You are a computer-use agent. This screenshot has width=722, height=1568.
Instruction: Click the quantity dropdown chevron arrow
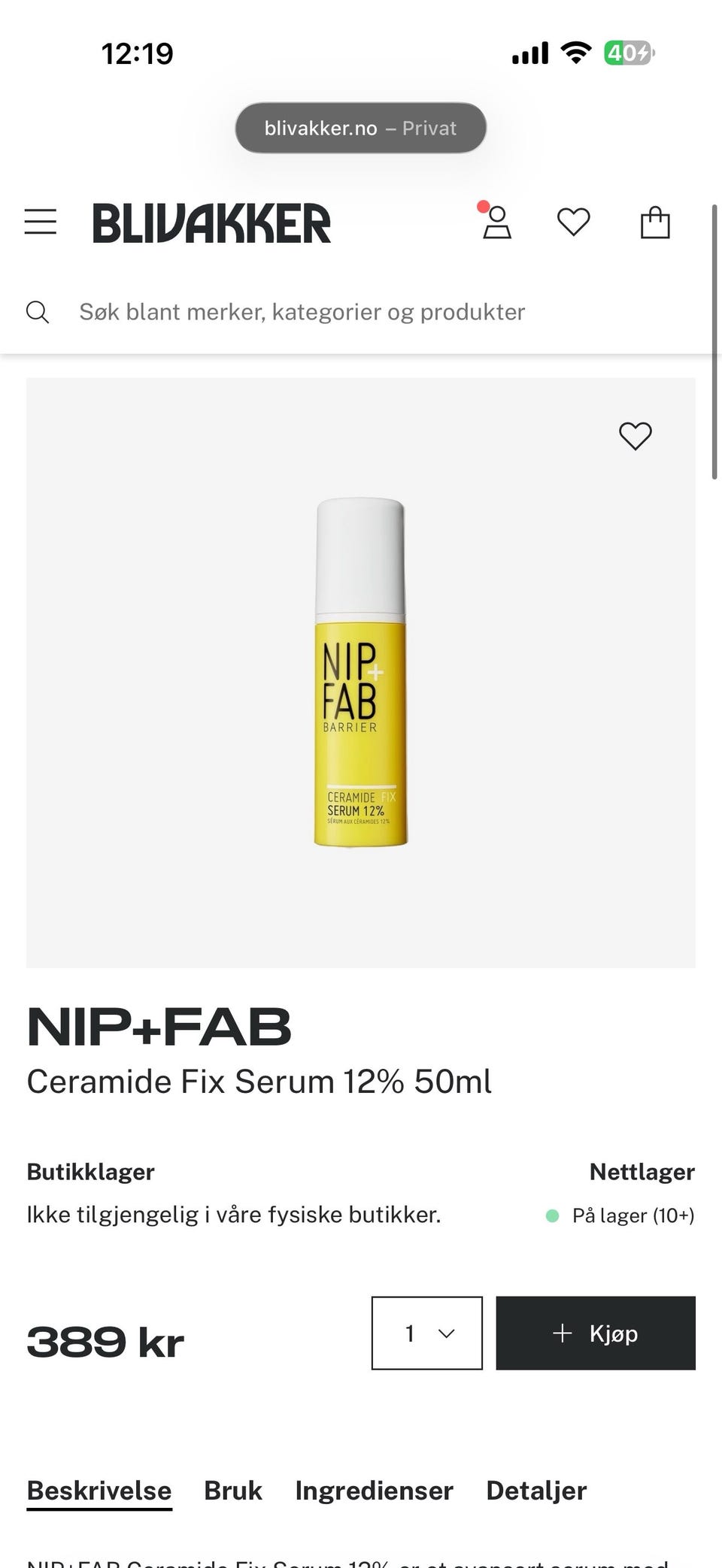coord(447,1333)
